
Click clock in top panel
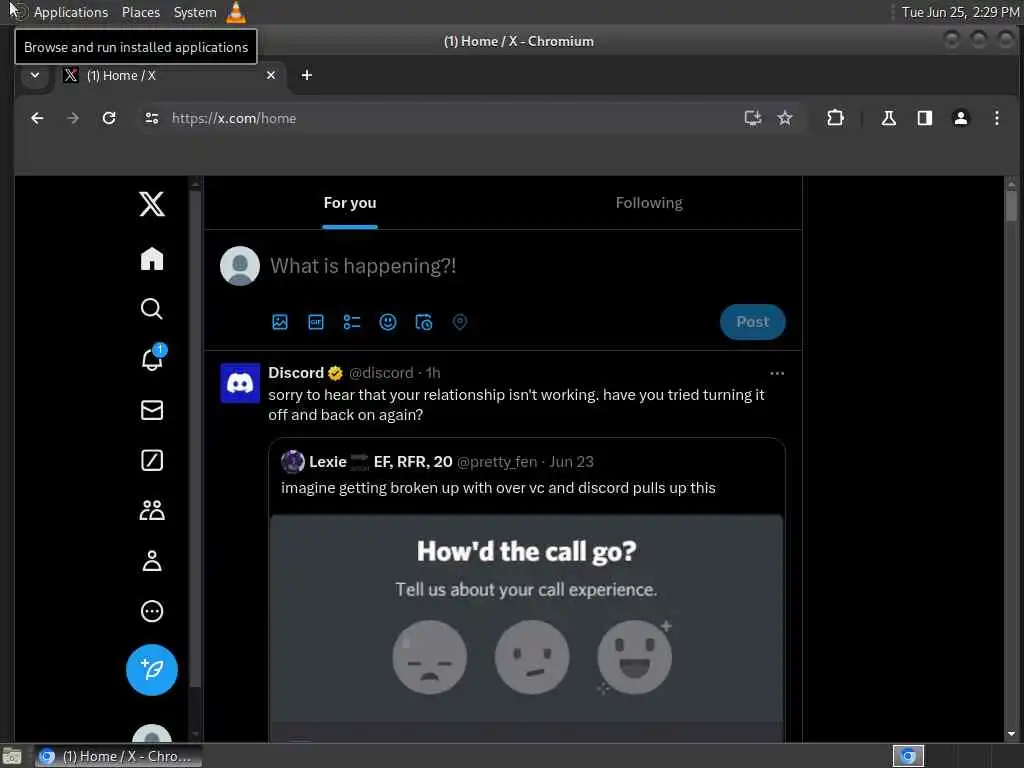tap(960, 12)
